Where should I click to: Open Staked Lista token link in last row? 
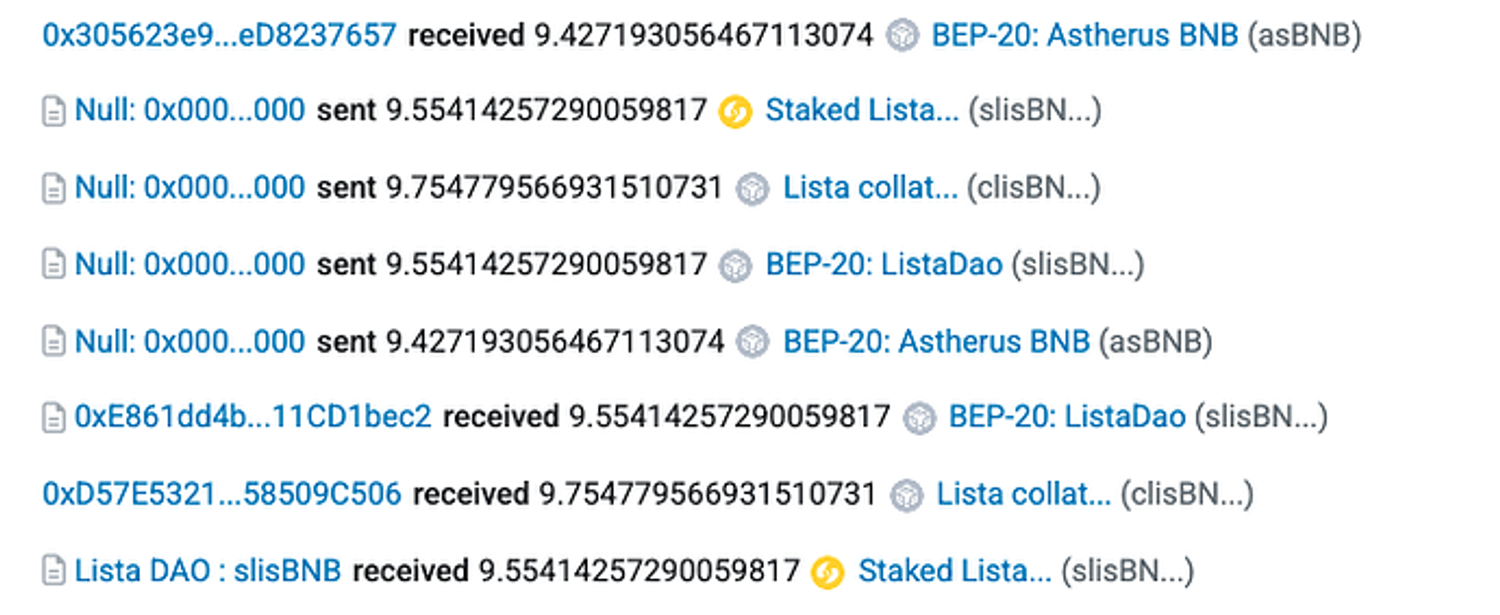tap(954, 571)
